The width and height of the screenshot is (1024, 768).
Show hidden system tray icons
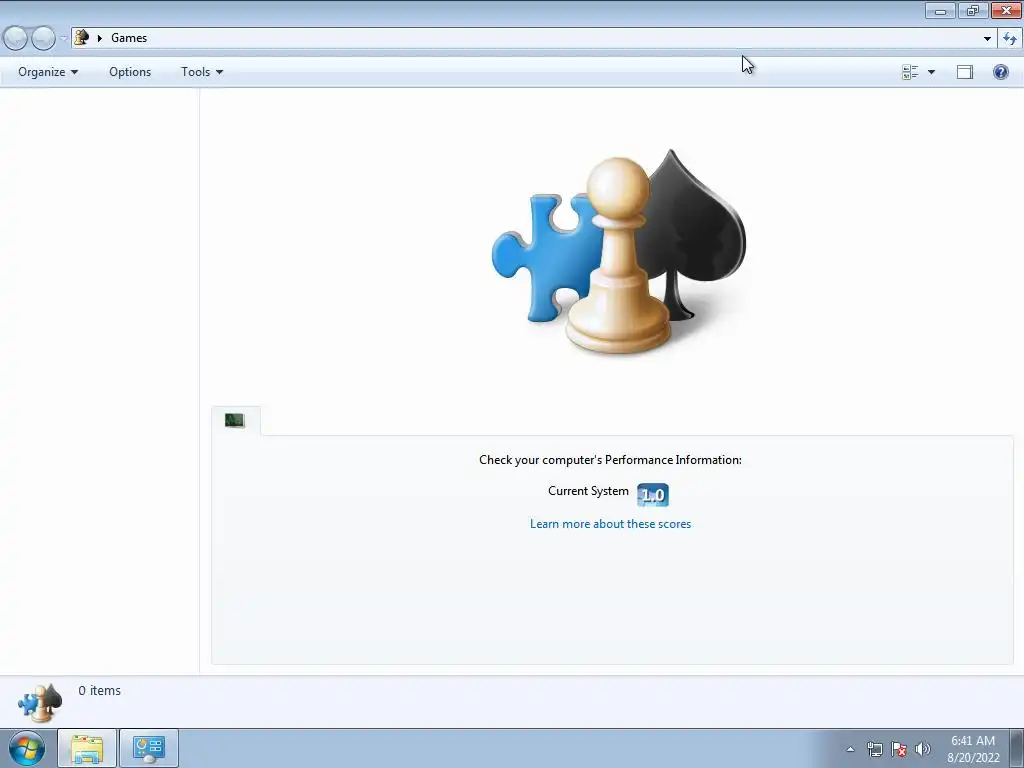pyautogui.click(x=850, y=749)
